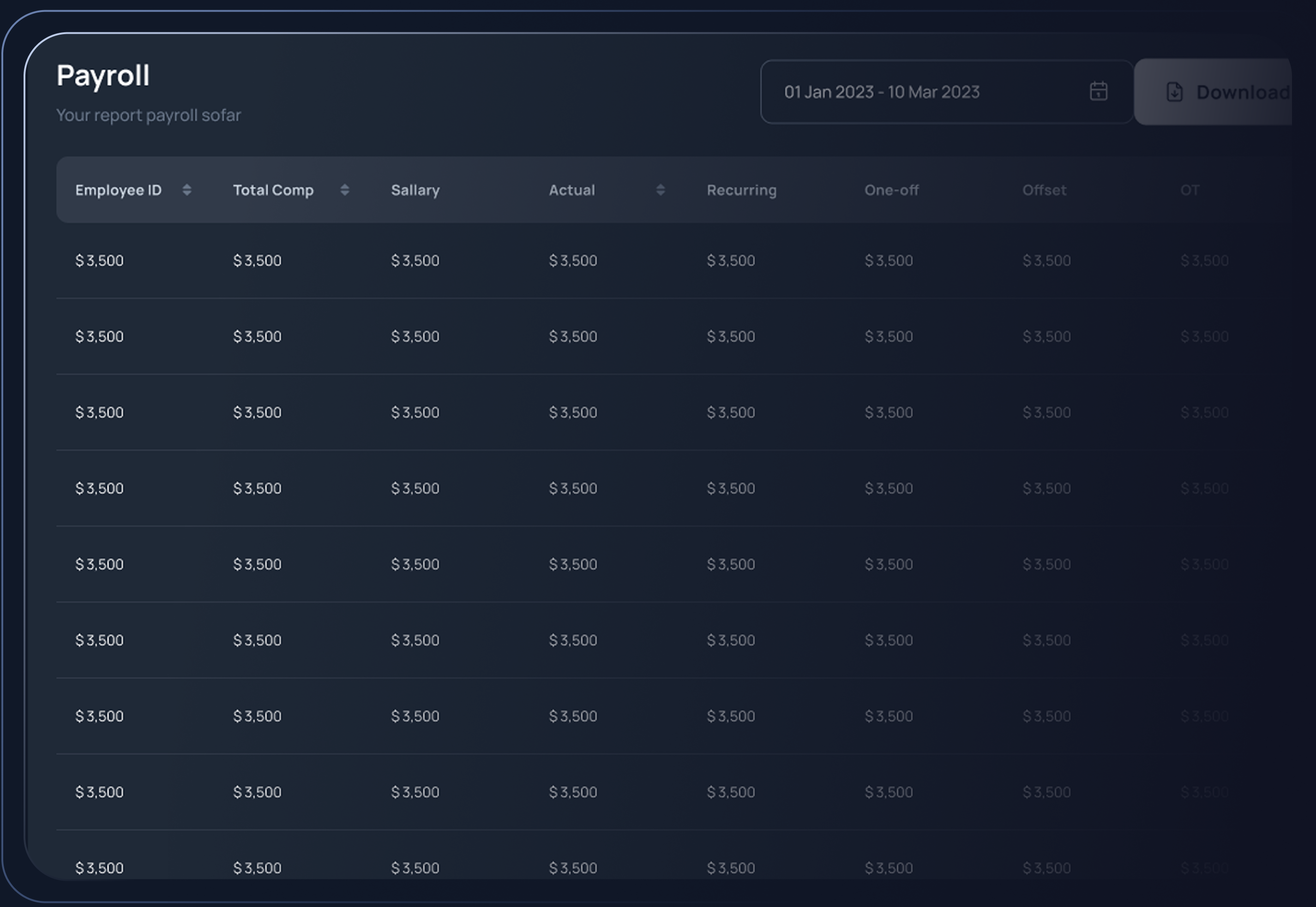Click the Employee ID column header
Image resolution: width=1316 pixels, height=907 pixels.
(x=118, y=190)
